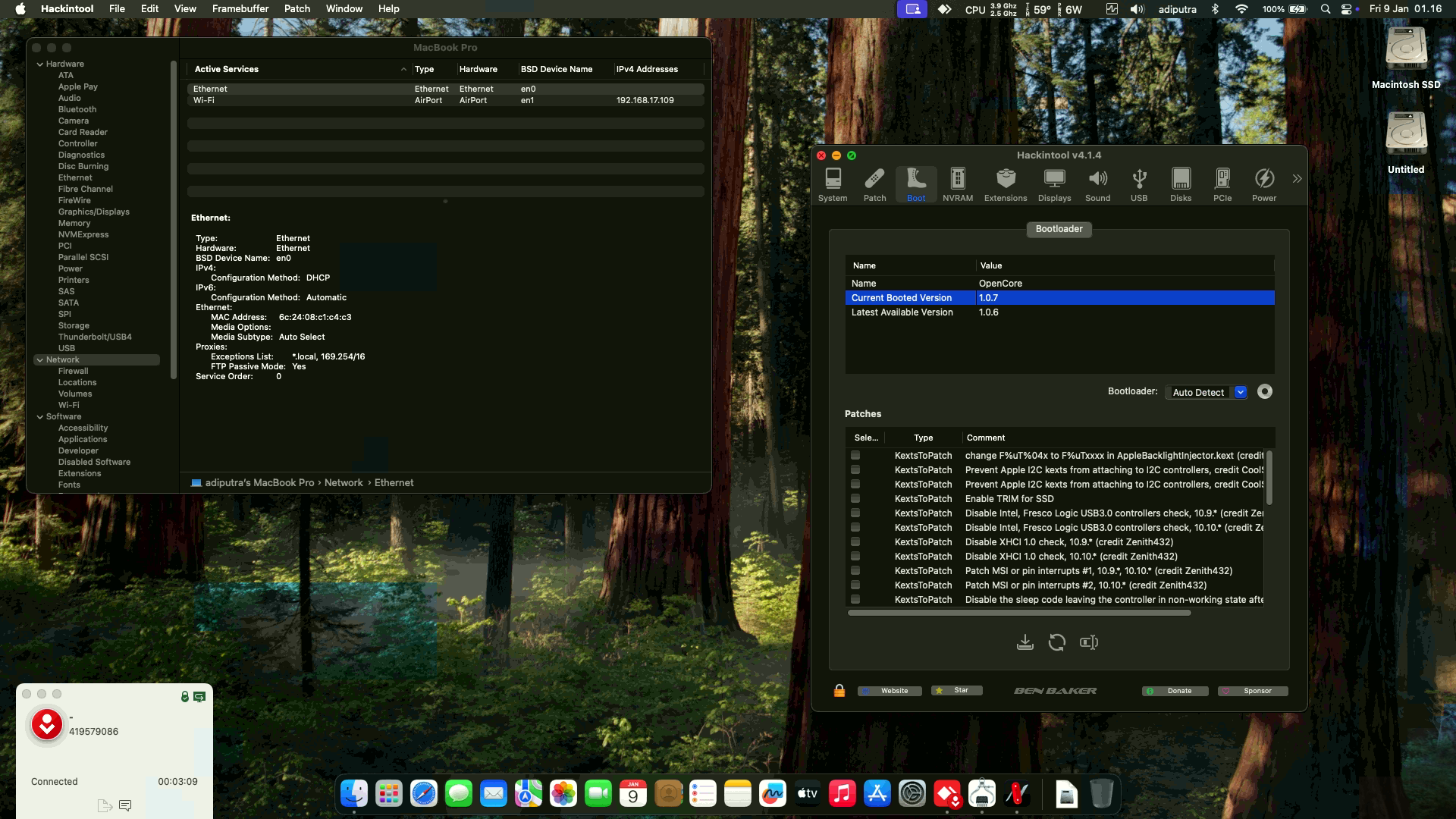
Task: Click the refresh icon below patches
Action: click(x=1056, y=642)
